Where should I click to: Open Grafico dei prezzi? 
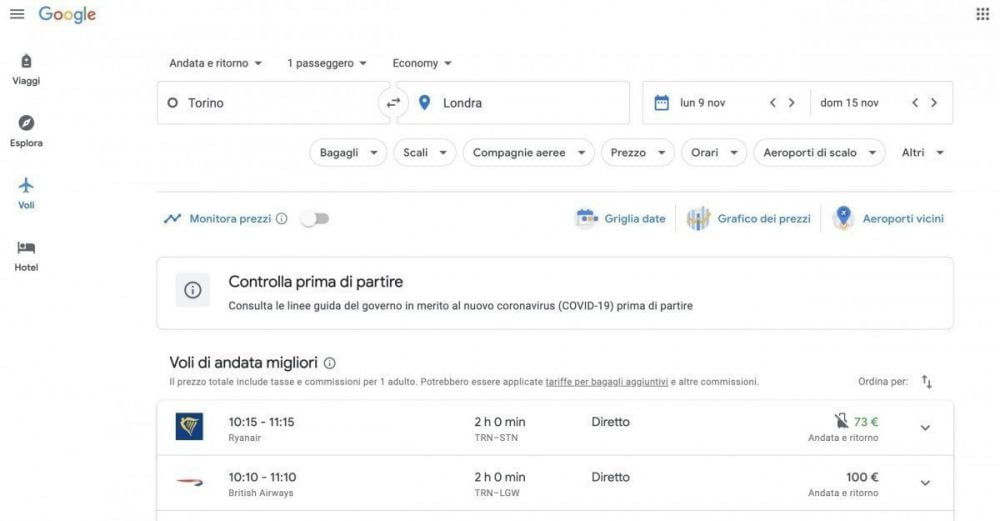click(x=749, y=219)
